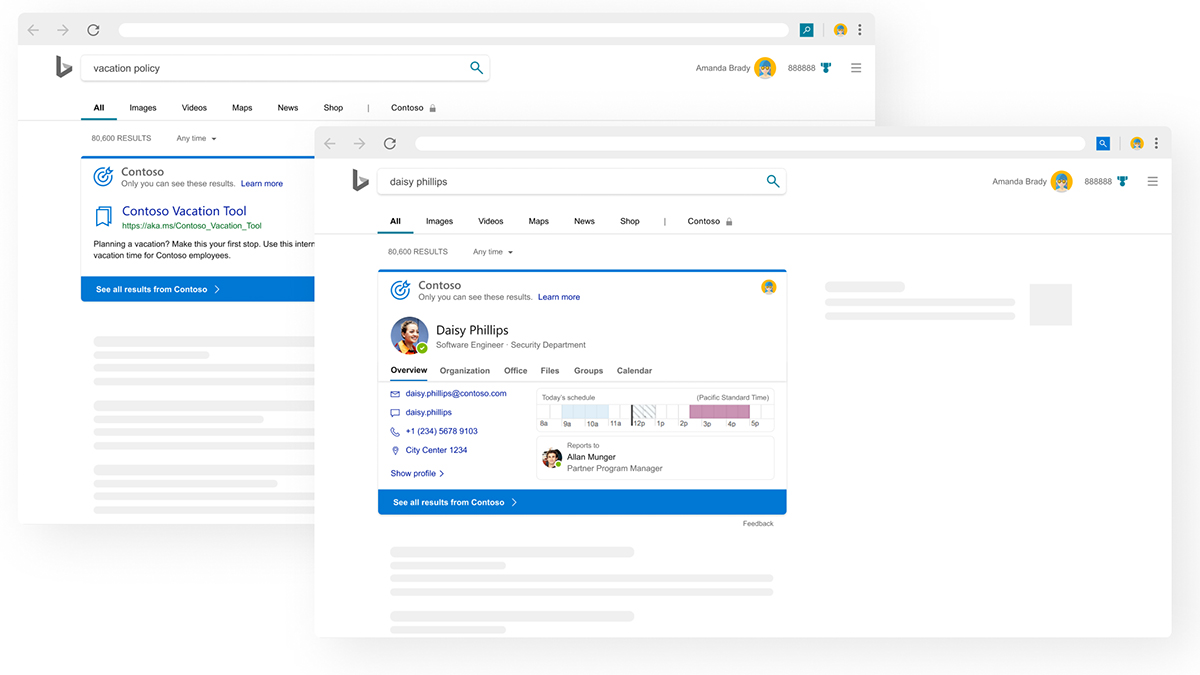Click Allan Munger name under Reports to
1200x675 pixels.
[592, 457]
